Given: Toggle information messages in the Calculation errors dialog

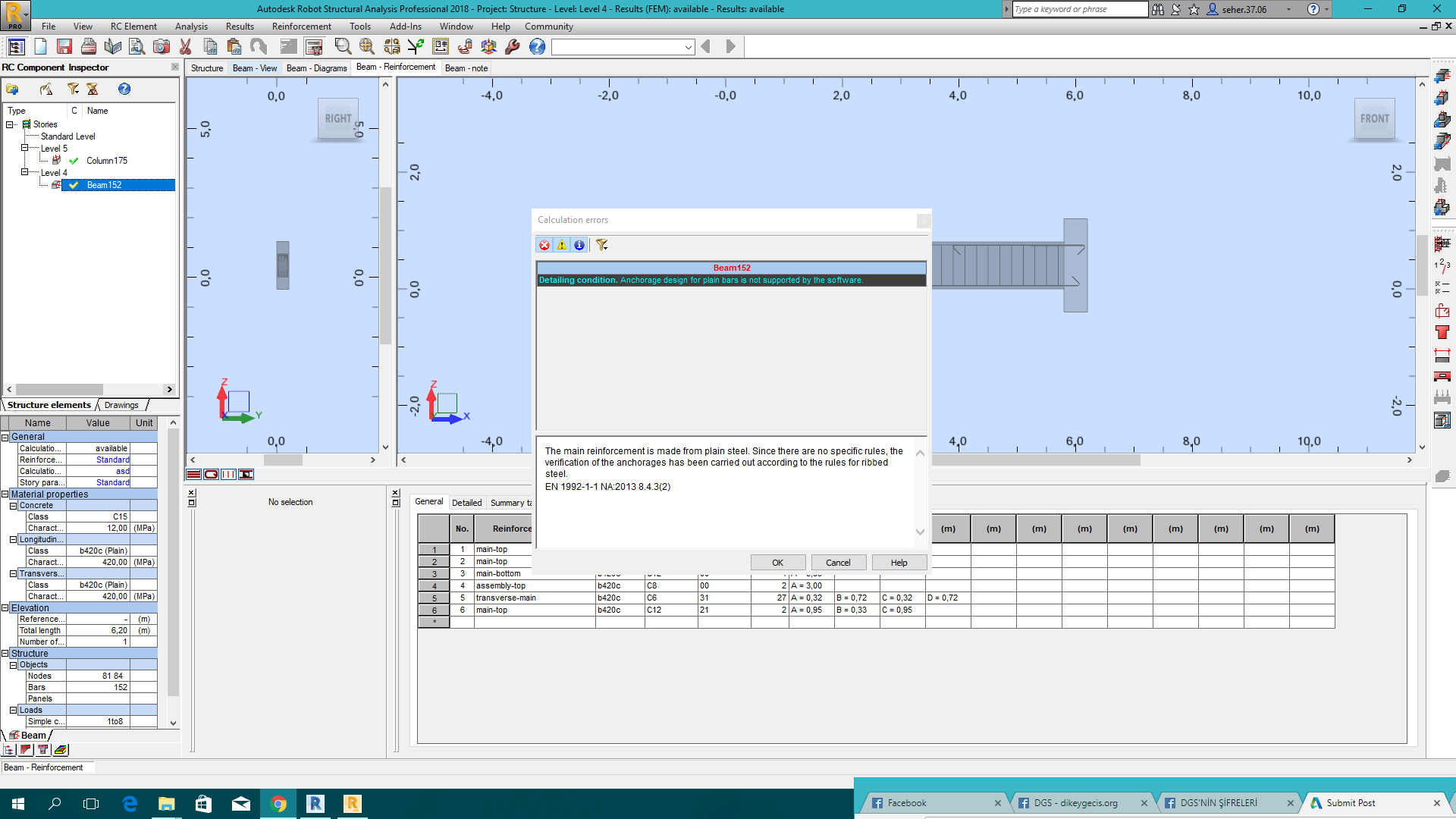Looking at the screenshot, I should (x=579, y=245).
